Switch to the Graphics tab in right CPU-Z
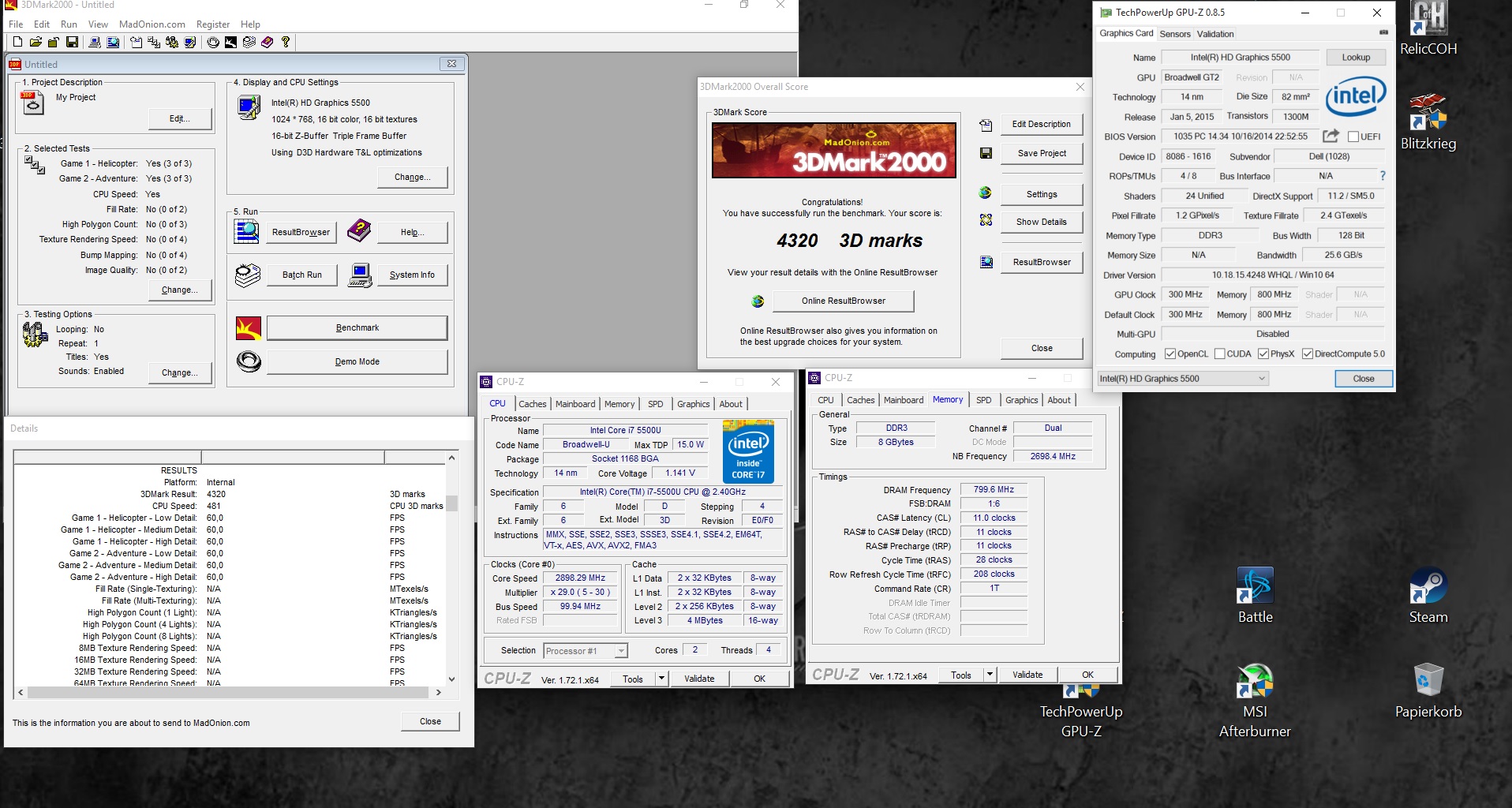The width and height of the screenshot is (1512, 808). tap(1021, 400)
